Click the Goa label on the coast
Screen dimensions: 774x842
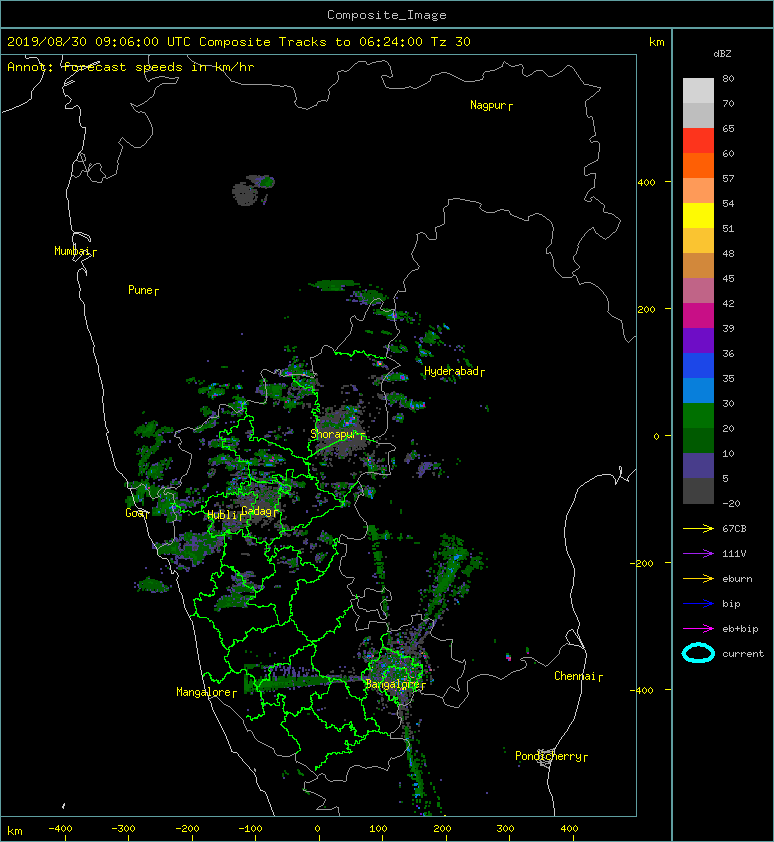click(x=134, y=513)
